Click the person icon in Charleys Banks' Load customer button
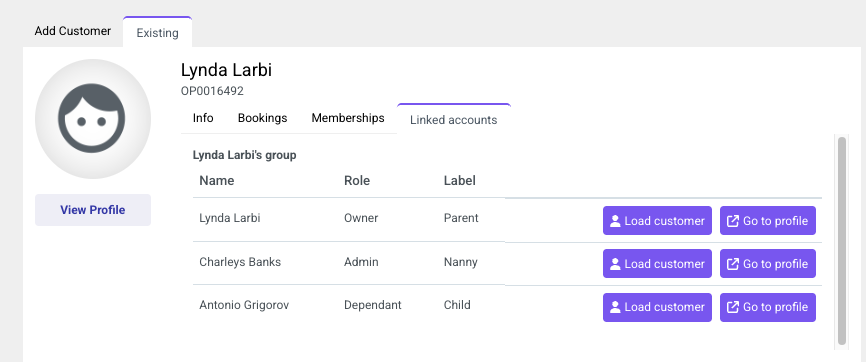The image size is (866, 362). [x=615, y=264]
